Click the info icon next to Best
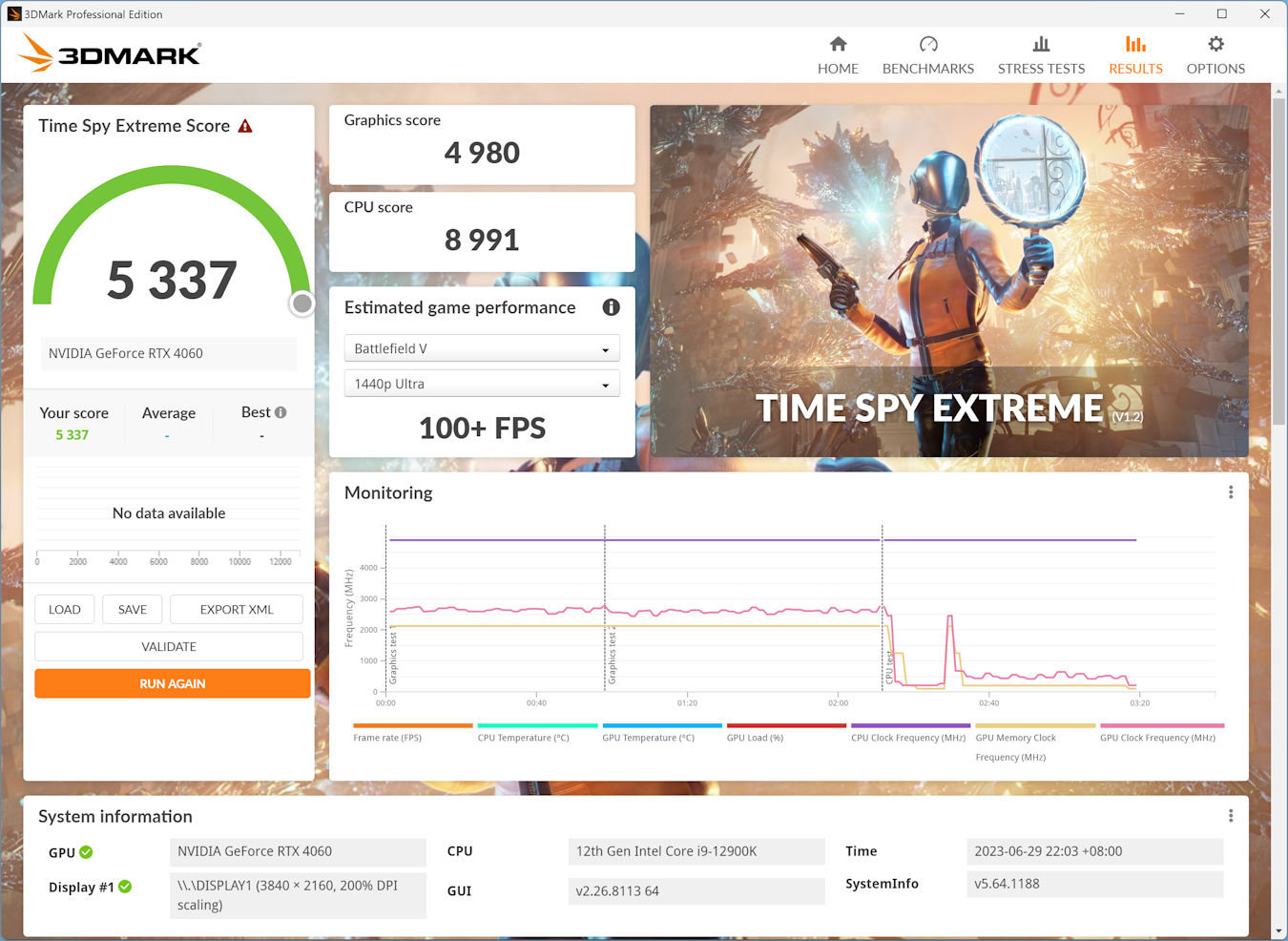This screenshot has height=941, width=1288. (280, 412)
